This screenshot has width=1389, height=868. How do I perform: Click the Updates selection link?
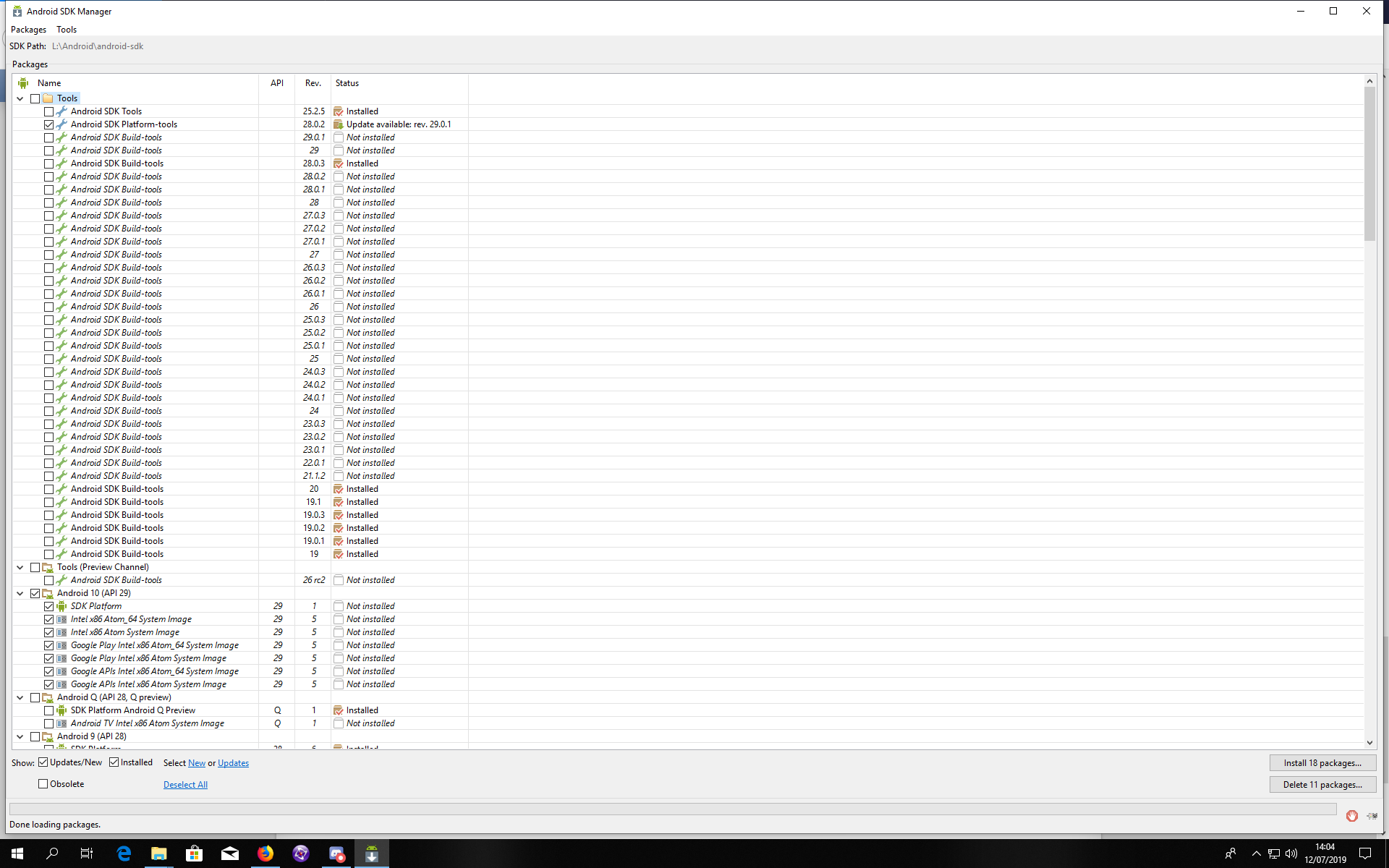[x=233, y=763]
